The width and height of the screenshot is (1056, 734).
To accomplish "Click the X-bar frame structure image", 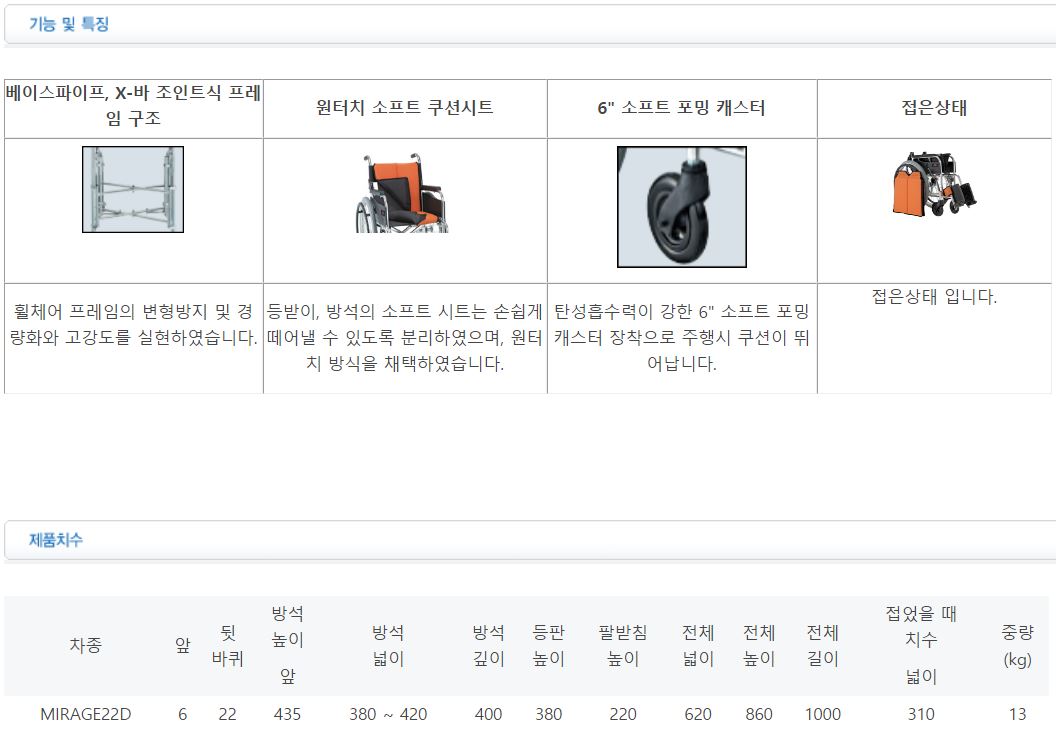I will coord(133,189).
